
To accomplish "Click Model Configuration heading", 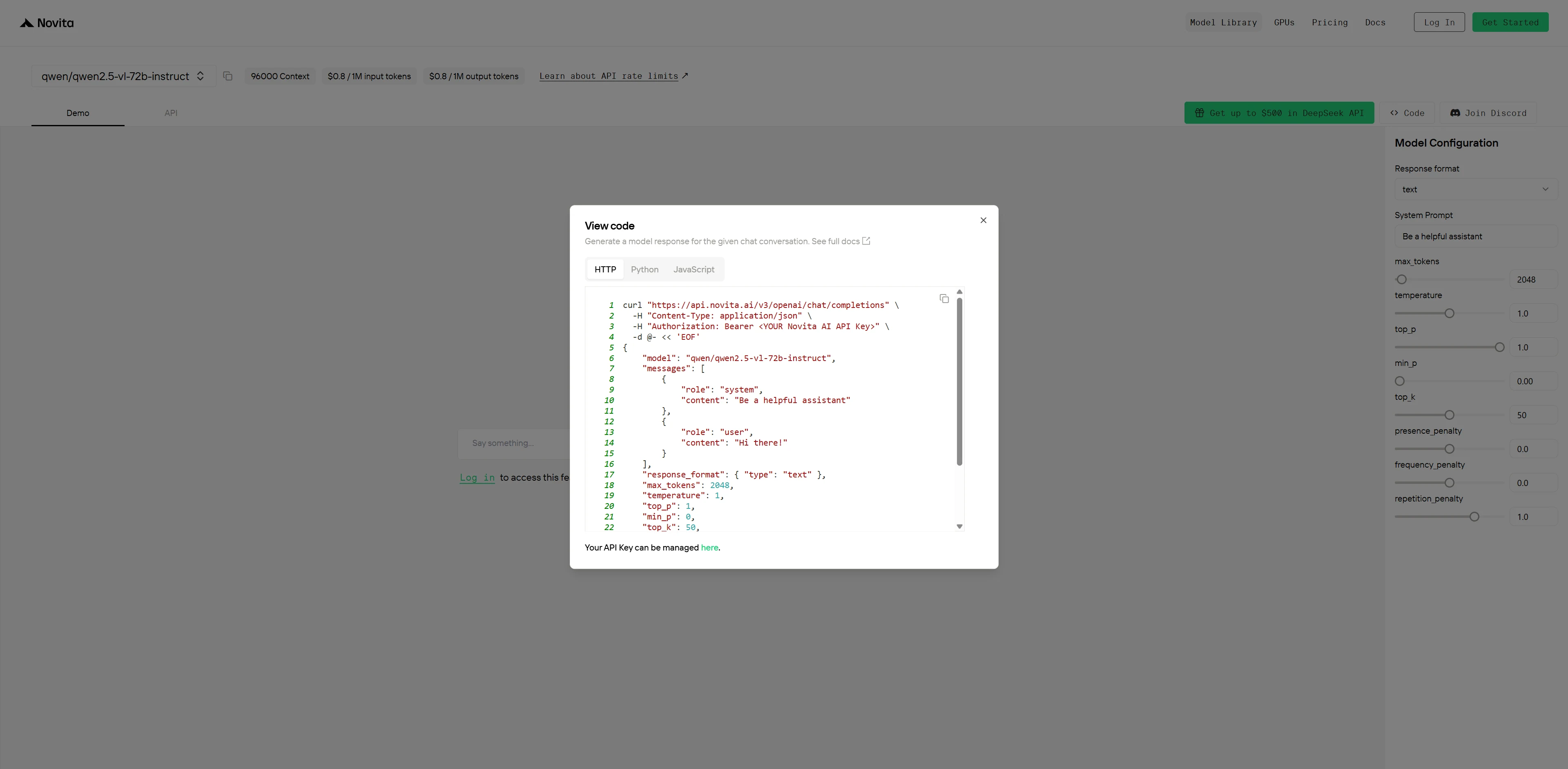I will 1446,143.
